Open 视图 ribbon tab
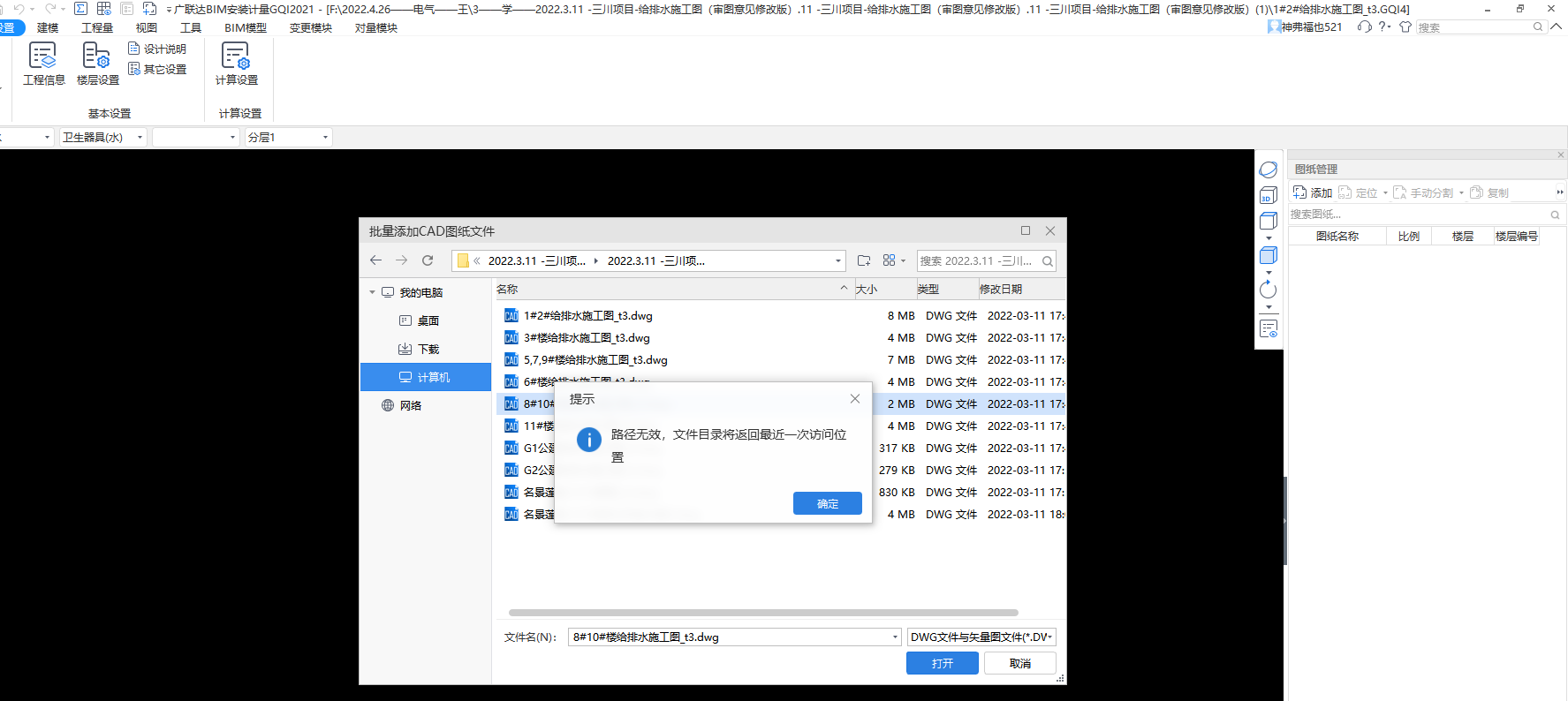The height and width of the screenshot is (701, 1568). (x=147, y=27)
